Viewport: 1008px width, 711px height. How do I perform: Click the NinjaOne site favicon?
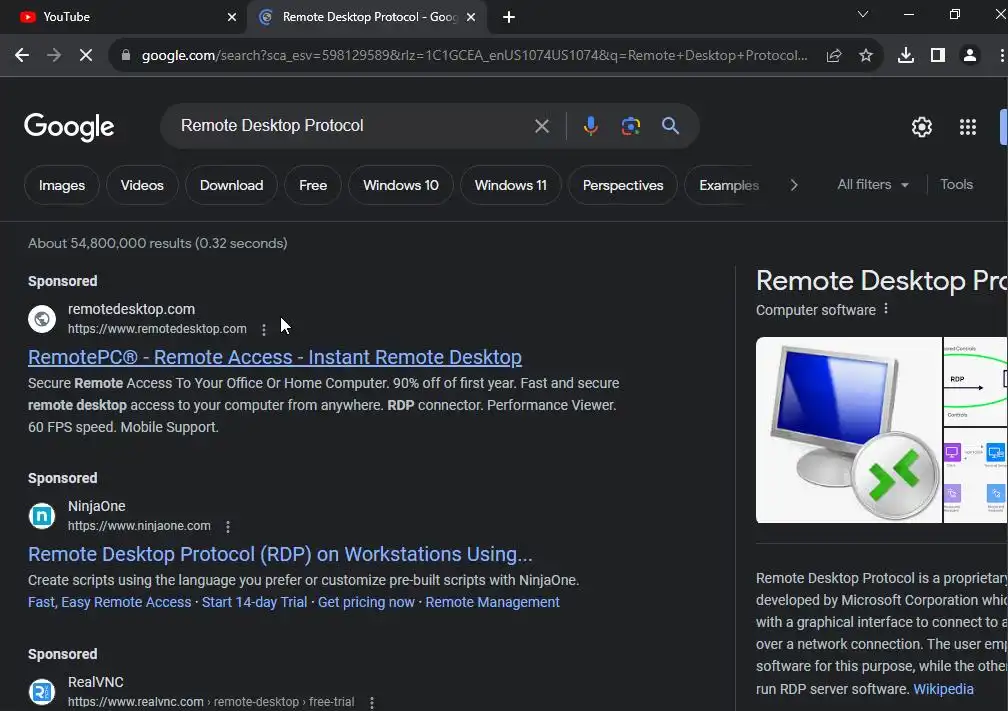[42, 516]
